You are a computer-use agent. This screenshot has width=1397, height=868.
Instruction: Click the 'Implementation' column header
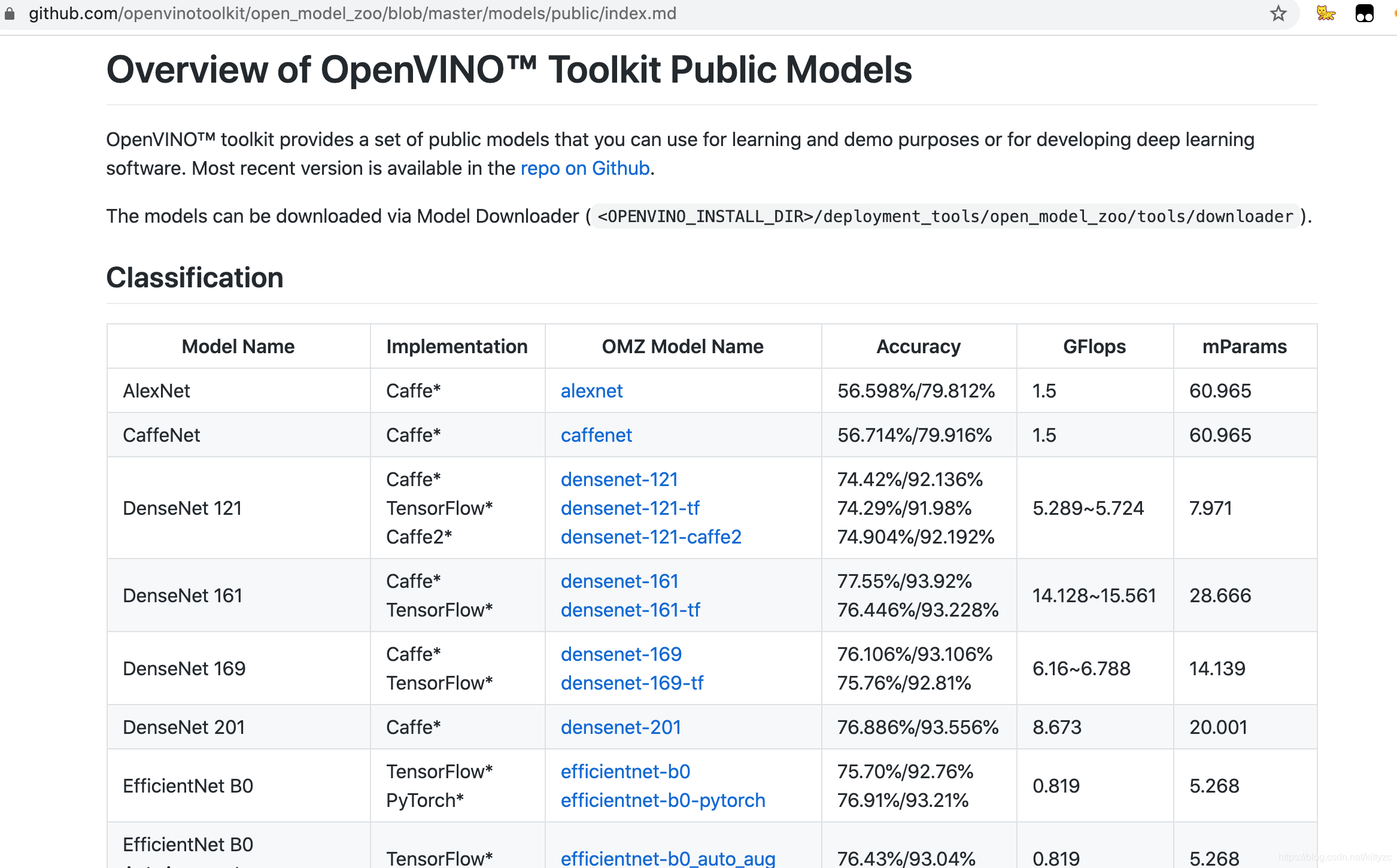[x=457, y=347]
